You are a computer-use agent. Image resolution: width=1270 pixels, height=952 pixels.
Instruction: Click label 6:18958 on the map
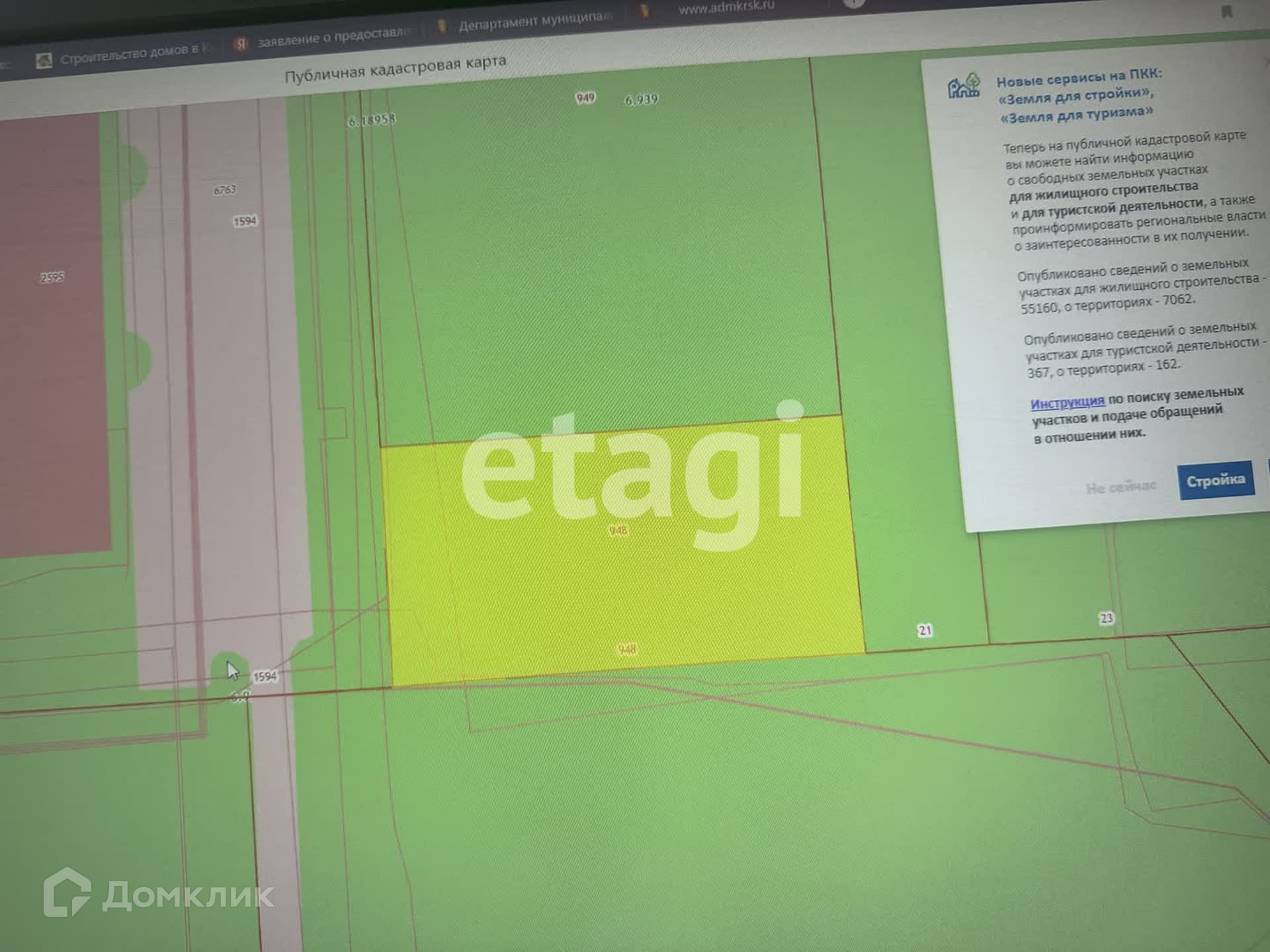click(x=372, y=120)
